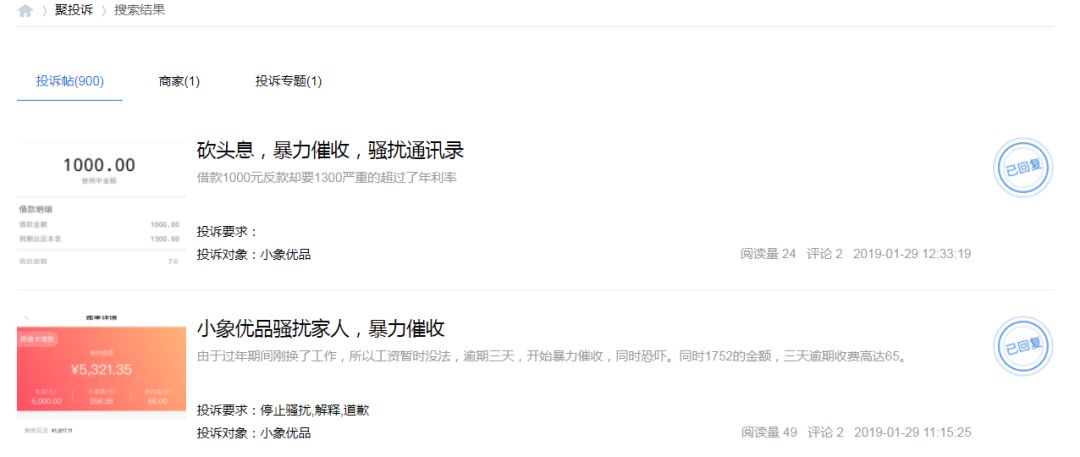The height and width of the screenshot is (457, 1080).
Task: Switch to the 投诉专题(1) tab
Action: [x=289, y=81]
